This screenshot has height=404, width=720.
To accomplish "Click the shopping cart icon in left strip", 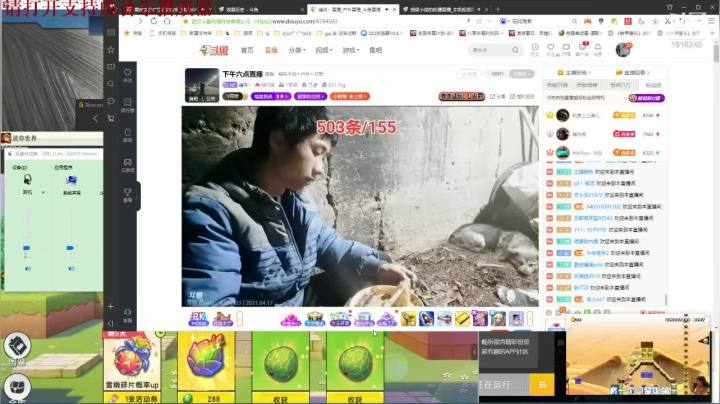I will pos(111,118).
